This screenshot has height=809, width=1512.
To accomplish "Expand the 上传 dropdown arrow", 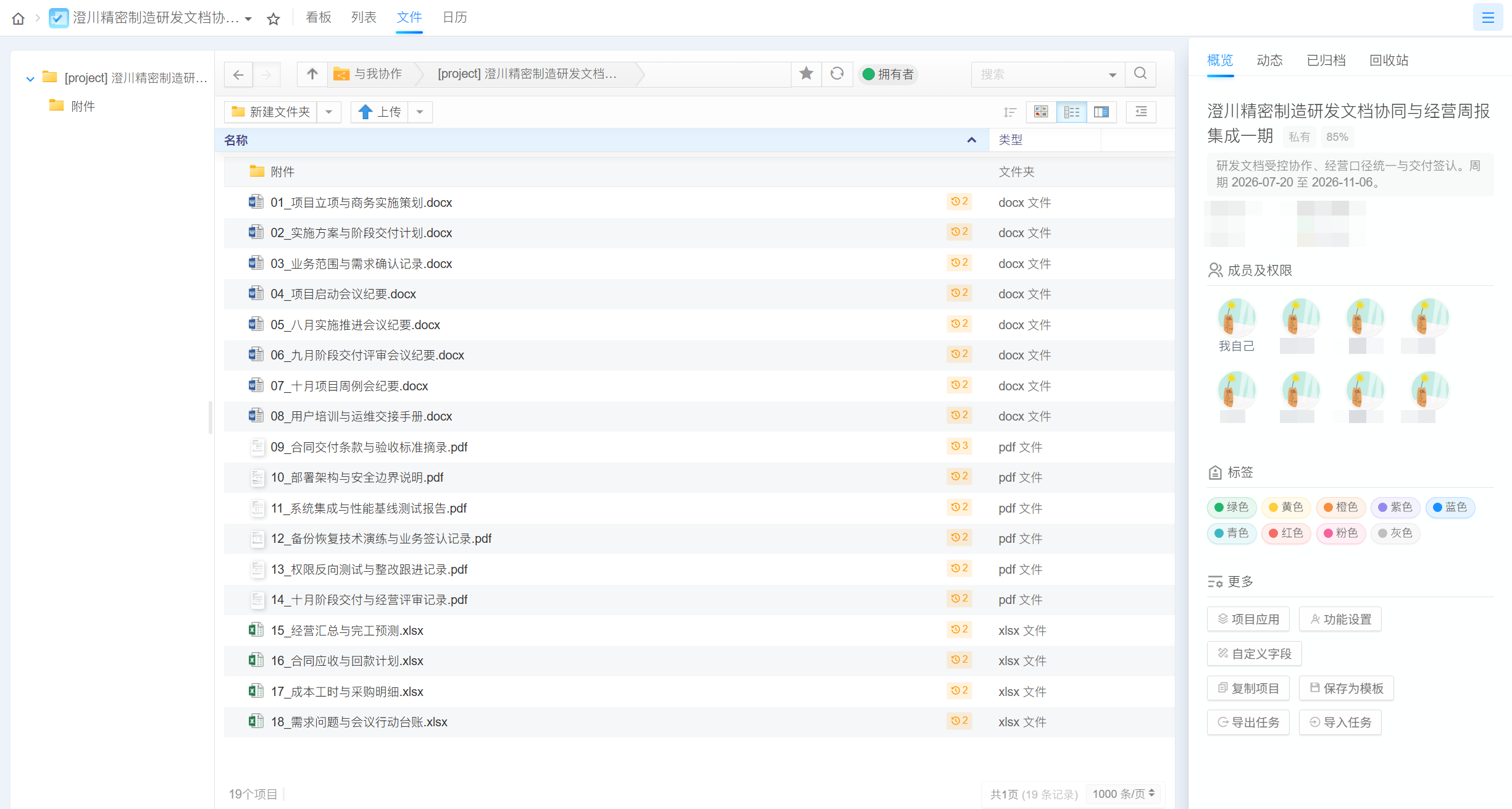I will coord(420,112).
